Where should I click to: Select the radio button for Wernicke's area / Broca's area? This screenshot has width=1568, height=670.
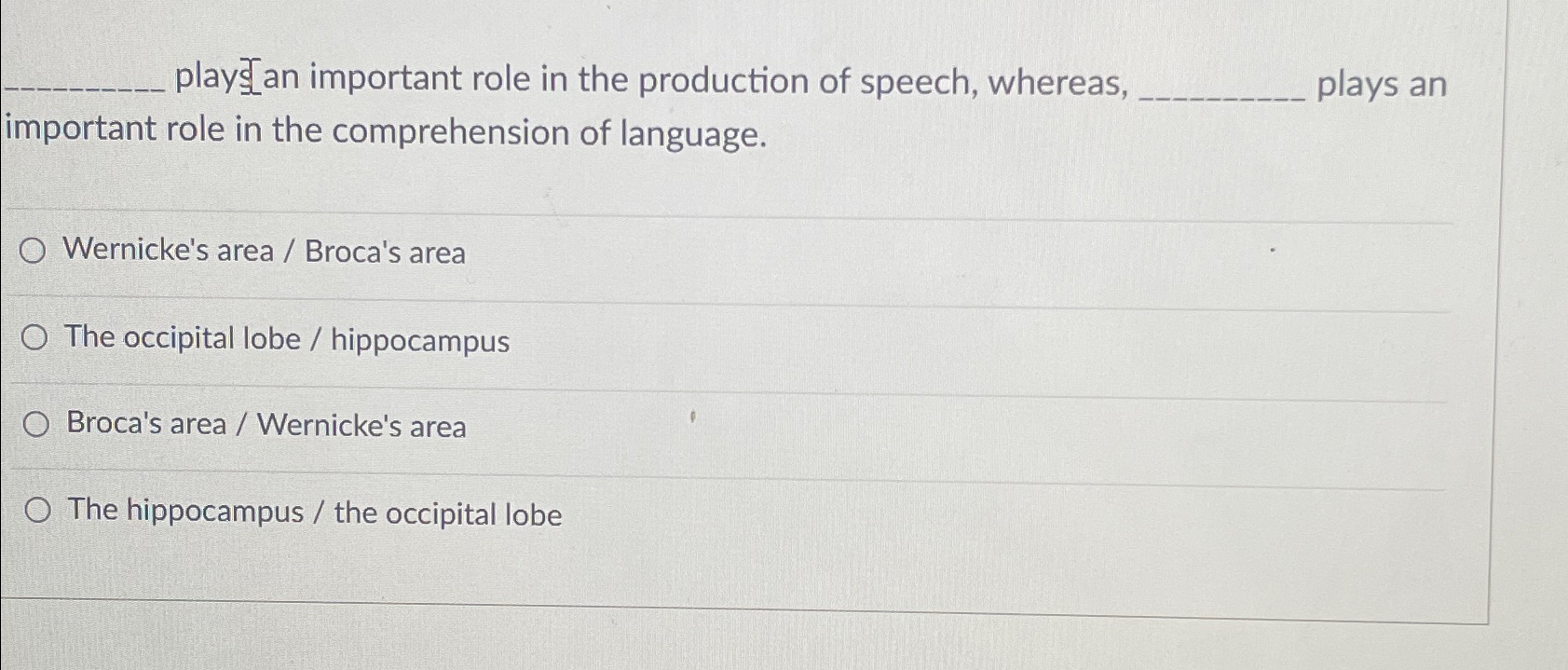tap(35, 251)
